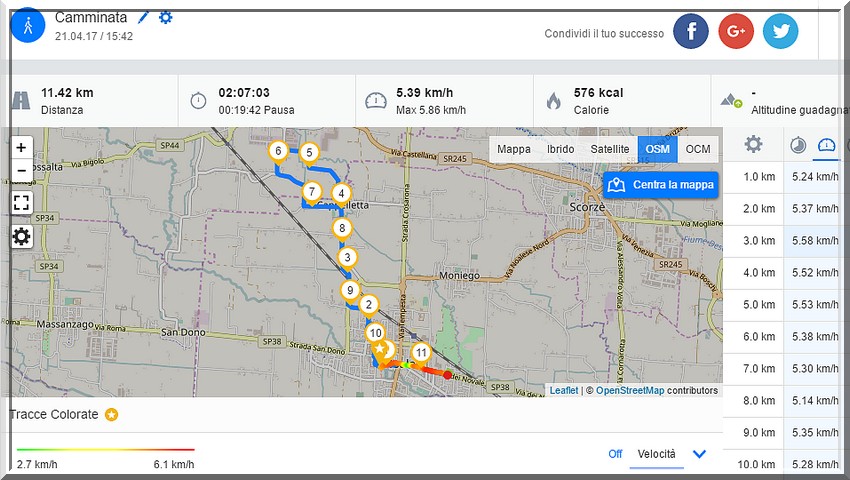
Task: Select the 9.0 km split row
Action: coord(786,433)
